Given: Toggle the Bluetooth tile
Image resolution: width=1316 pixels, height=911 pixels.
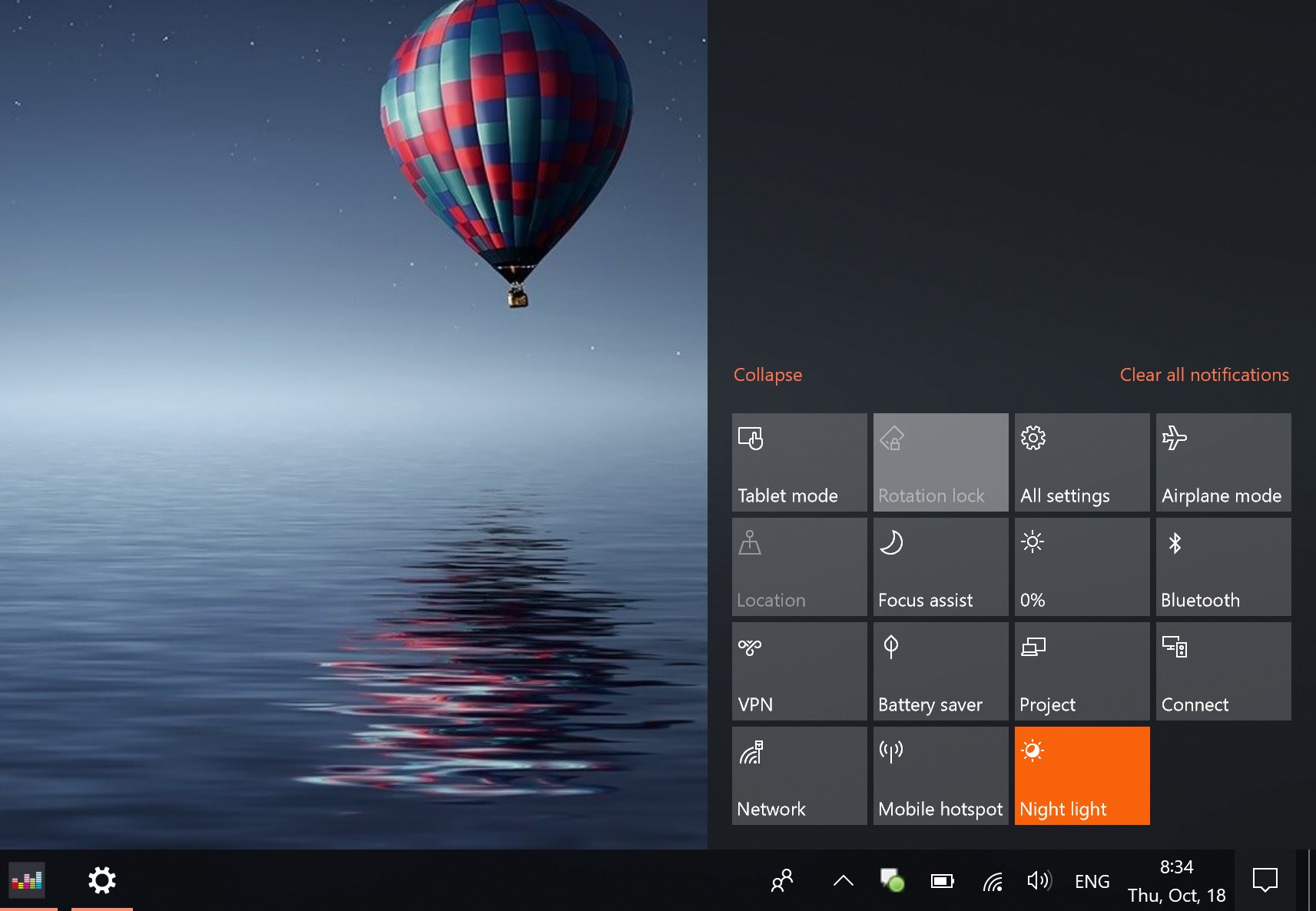Looking at the screenshot, I should click(1223, 567).
